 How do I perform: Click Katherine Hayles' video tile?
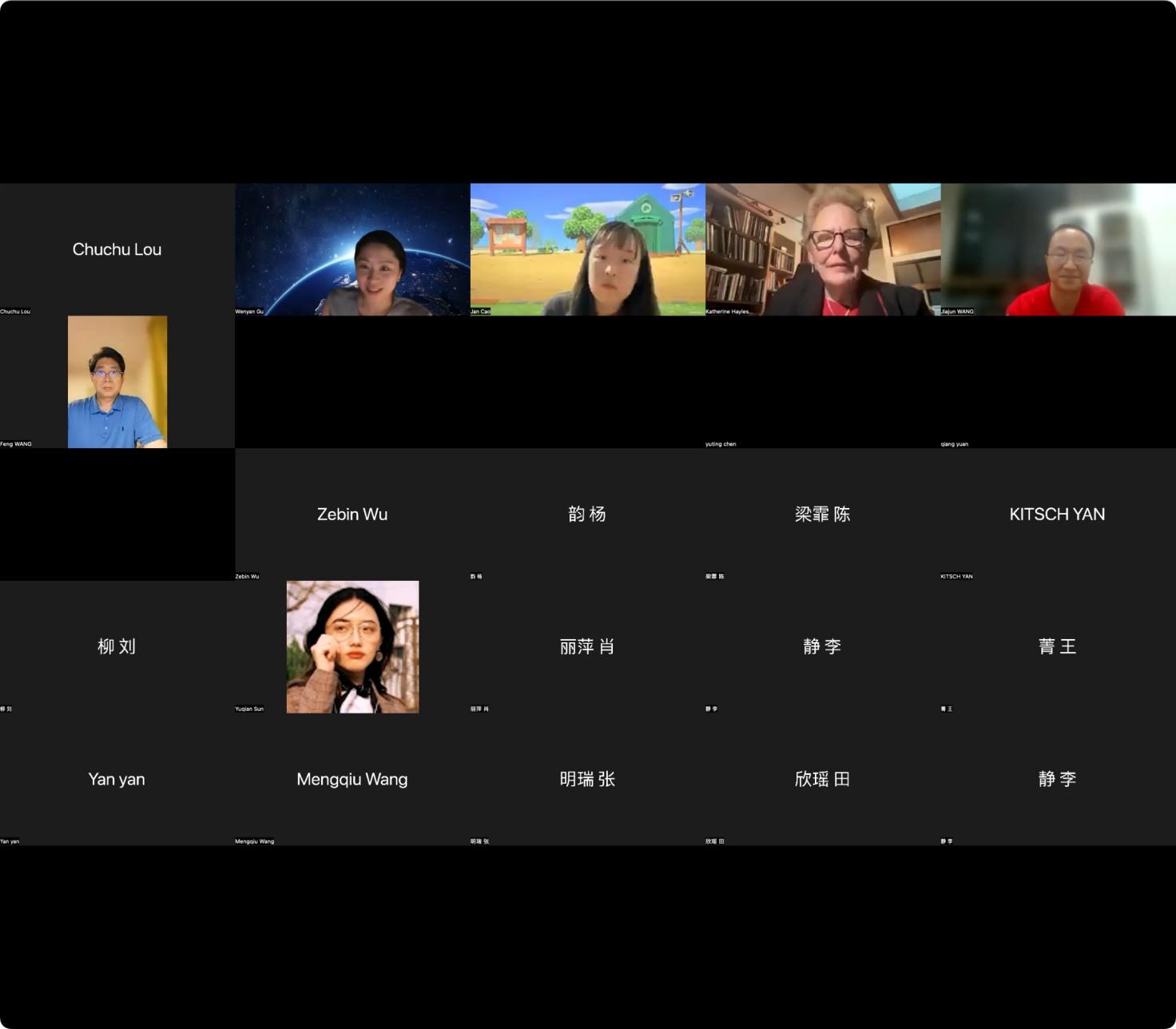click(822, 249)
